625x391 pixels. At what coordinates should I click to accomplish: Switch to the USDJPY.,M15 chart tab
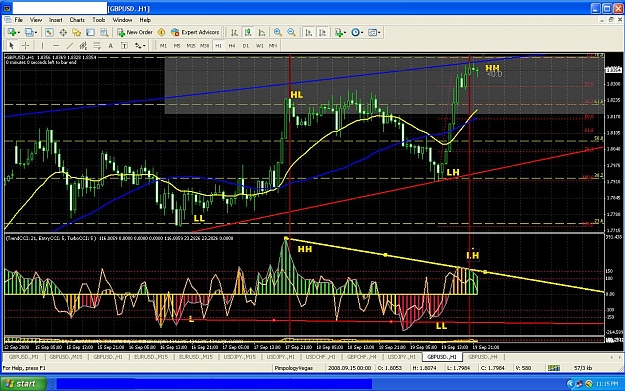tap(240, 357)
